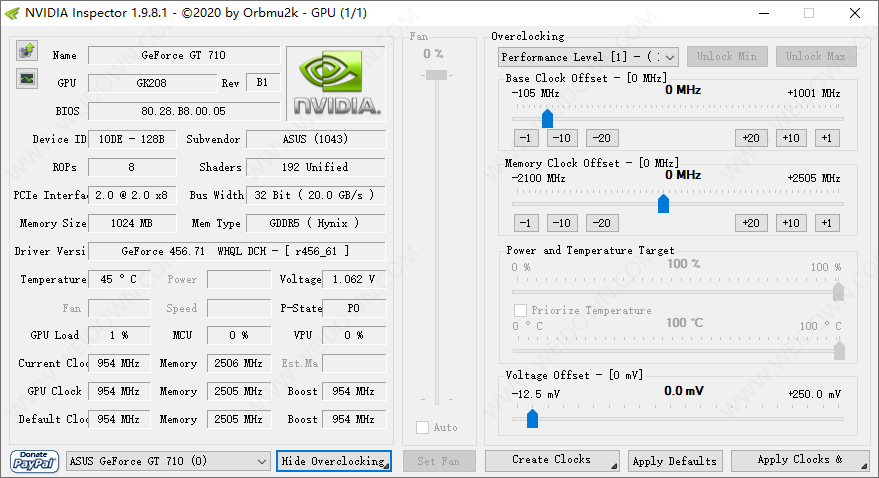Click the +1001 MHz base clock maximum label
Viewport: 879px width, 478px height.
pos(813,93)
